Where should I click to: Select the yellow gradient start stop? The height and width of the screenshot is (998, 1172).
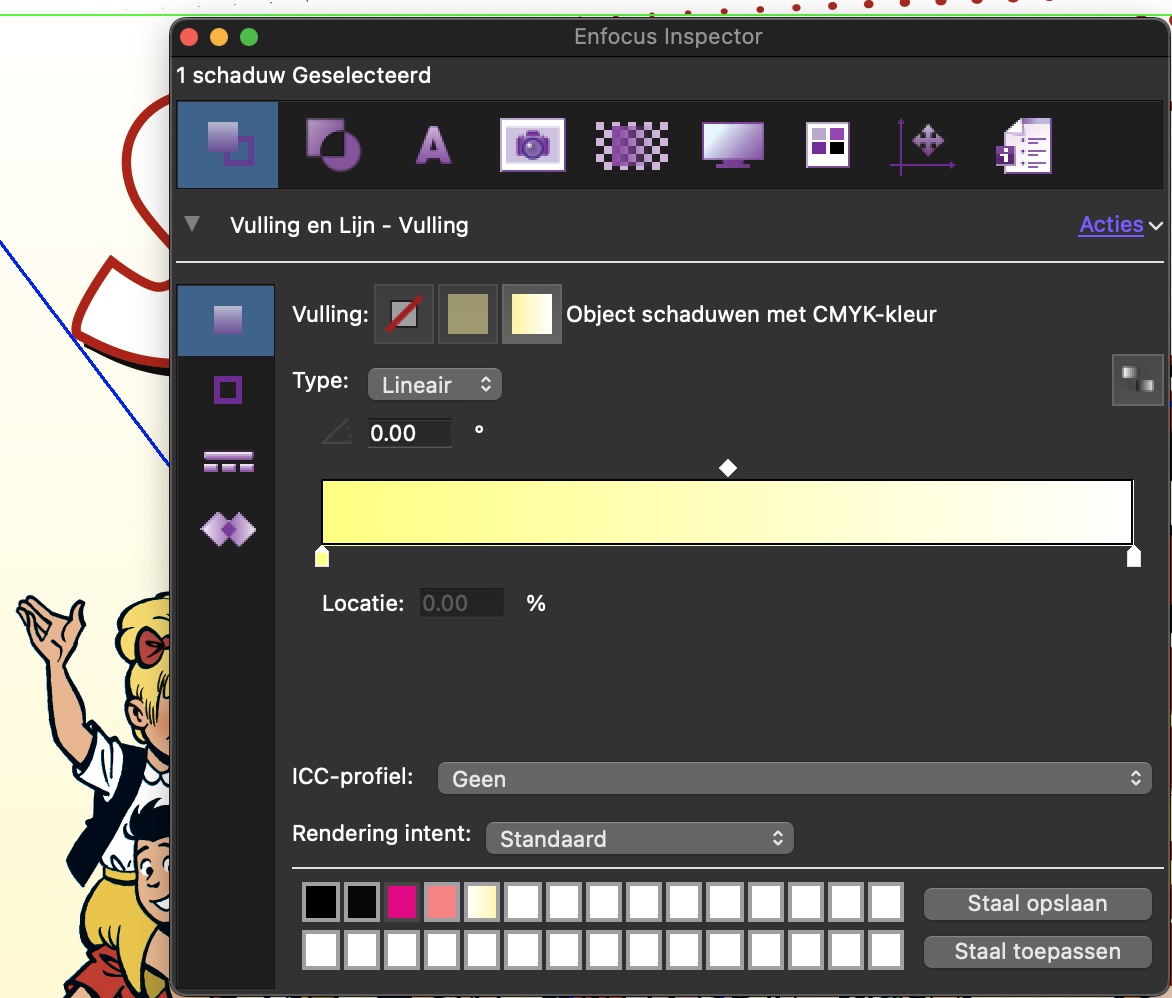point(322,556)
